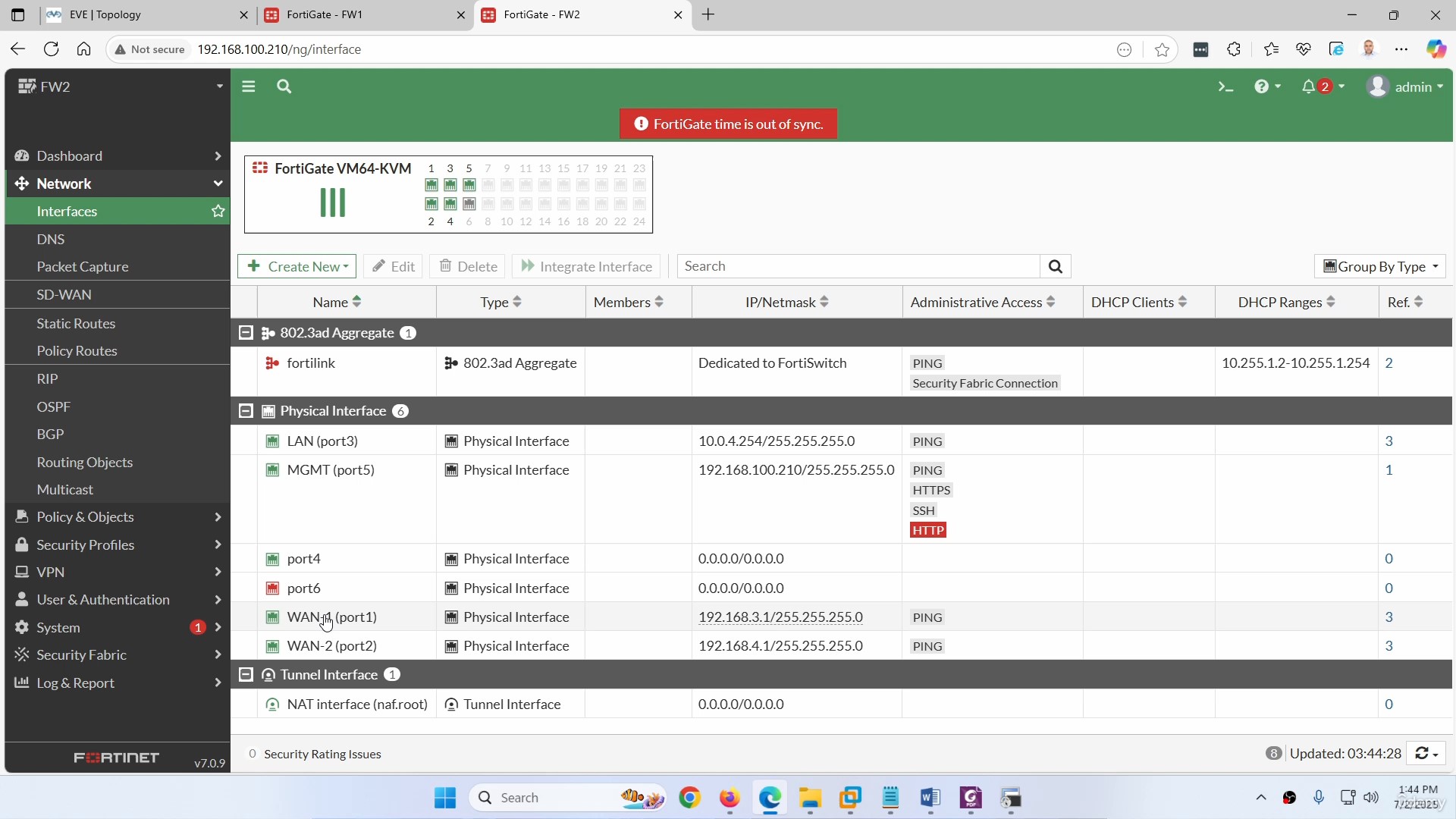
Task: Click the refresh icon dropdown at bottom right
Action: pos(1426,753)
